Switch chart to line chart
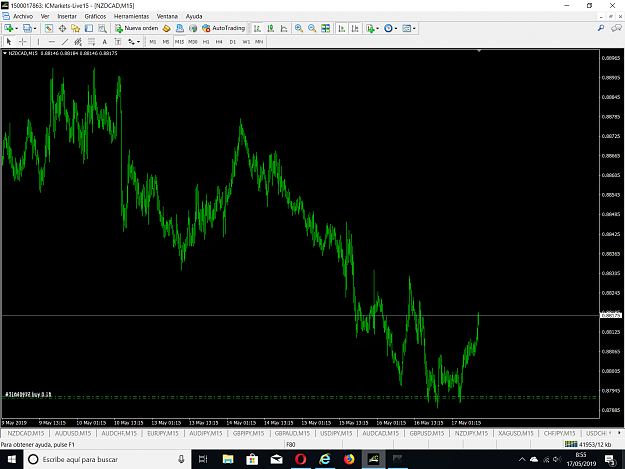Viewport: 625px width, 469px height. (284, 28)
